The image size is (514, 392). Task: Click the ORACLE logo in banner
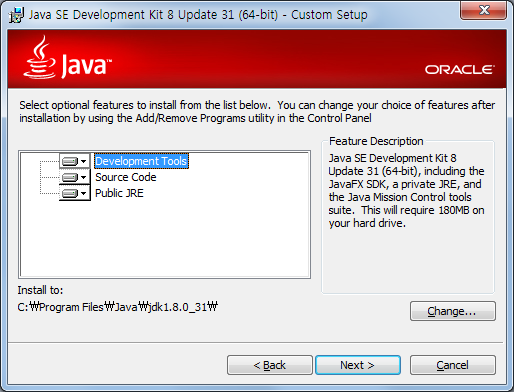pyautogui.click(x=460, y=70)
